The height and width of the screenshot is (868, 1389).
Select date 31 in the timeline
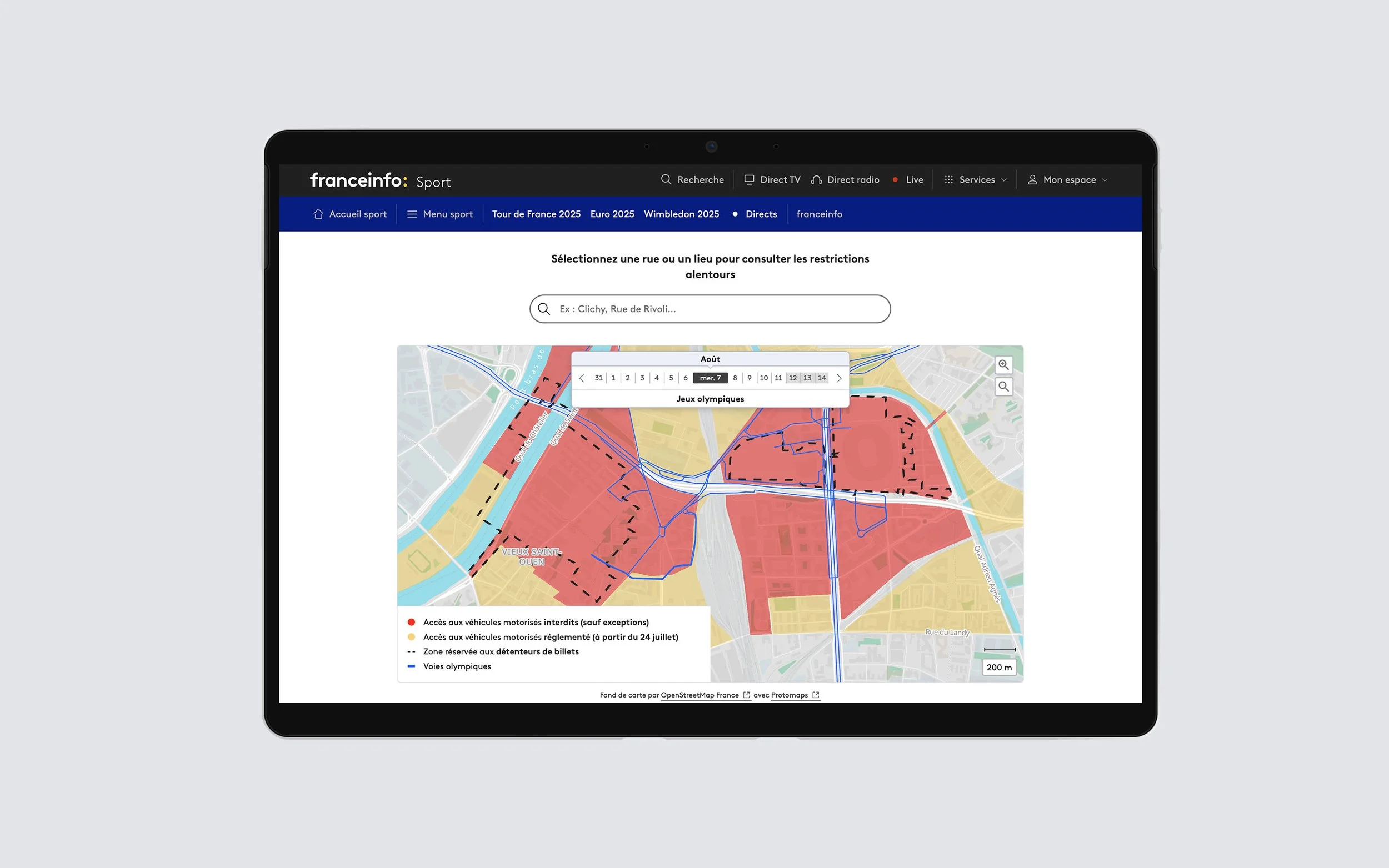tap(598, 378)
